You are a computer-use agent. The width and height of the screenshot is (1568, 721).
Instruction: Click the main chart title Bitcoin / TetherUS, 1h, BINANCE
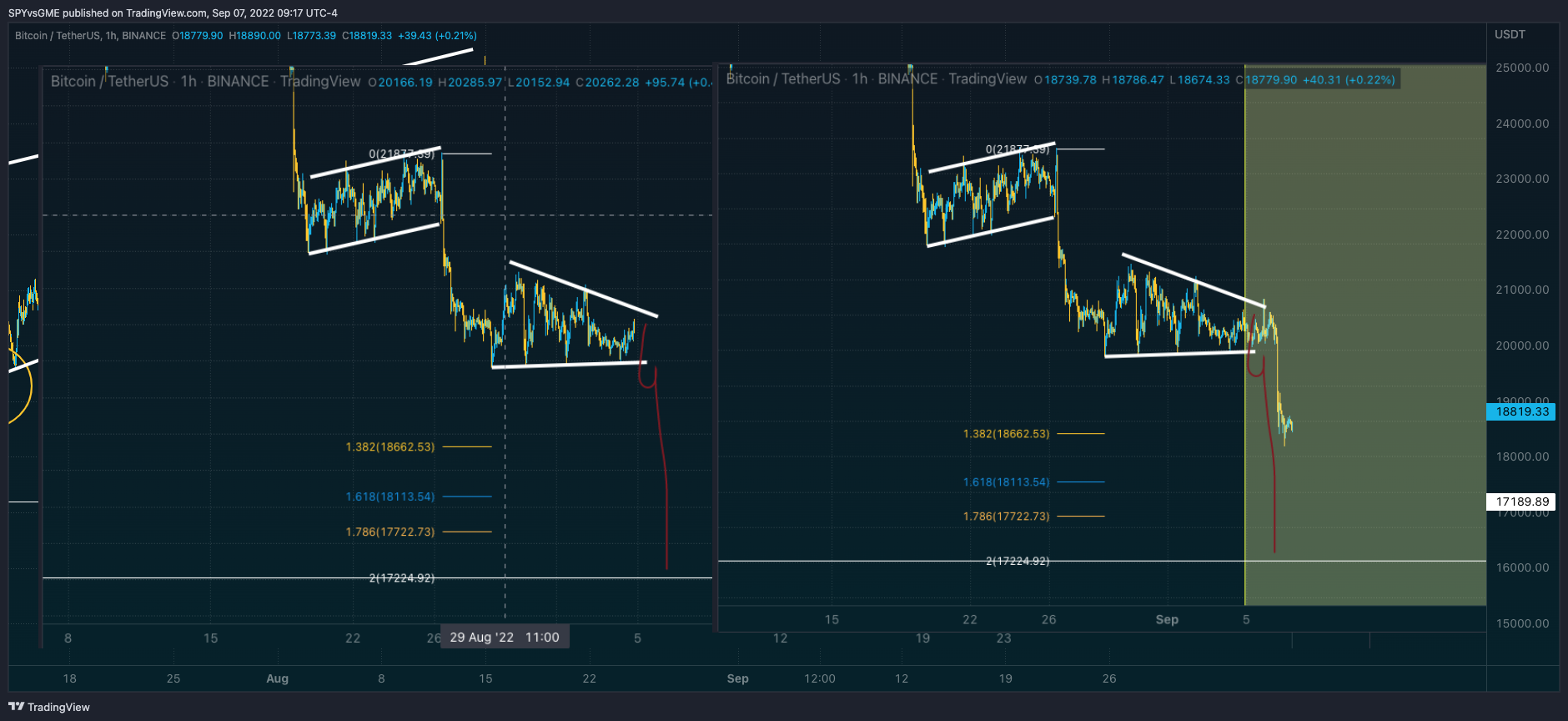click(90, 36)
